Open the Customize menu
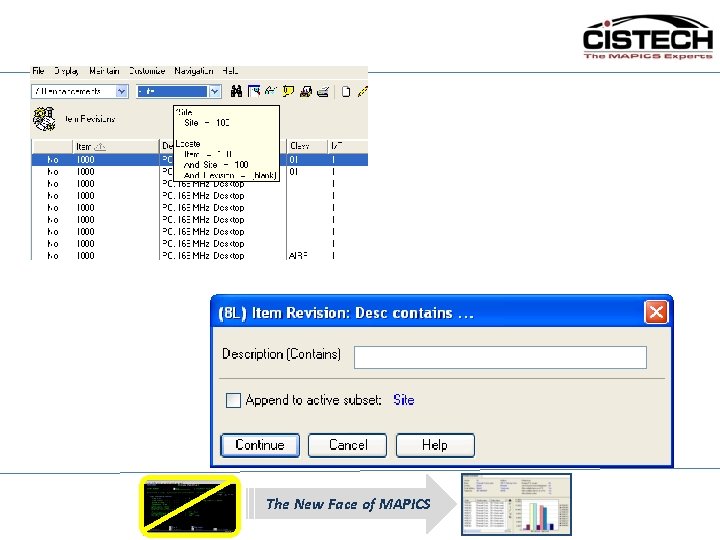The image size is (720, 540). 147,71
